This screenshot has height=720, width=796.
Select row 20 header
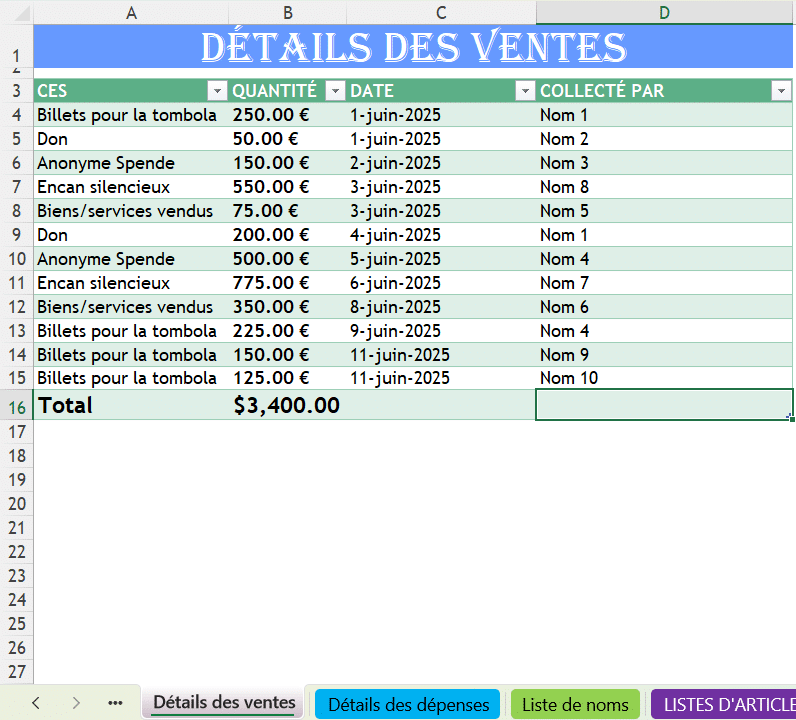(x=17, y=504)
